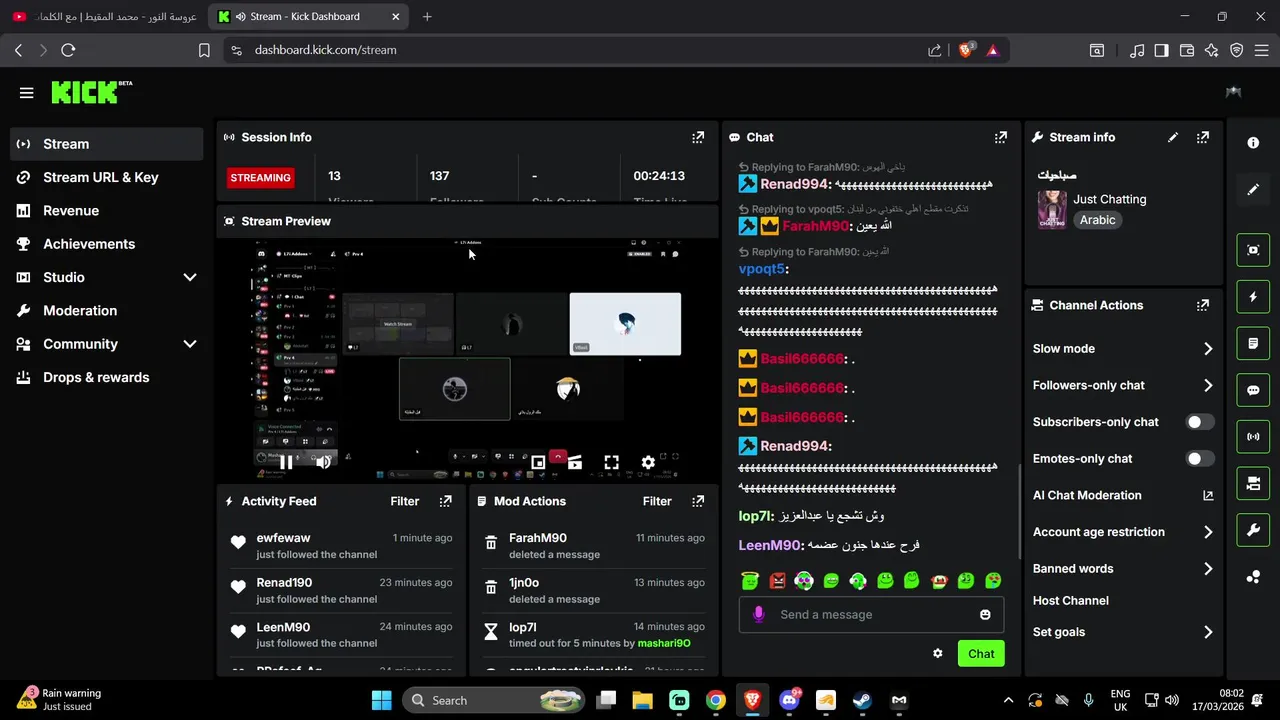Open Discord from the Windows taskbar
The width and height of the screenshot is (1280, 720).
click(789, 700)
